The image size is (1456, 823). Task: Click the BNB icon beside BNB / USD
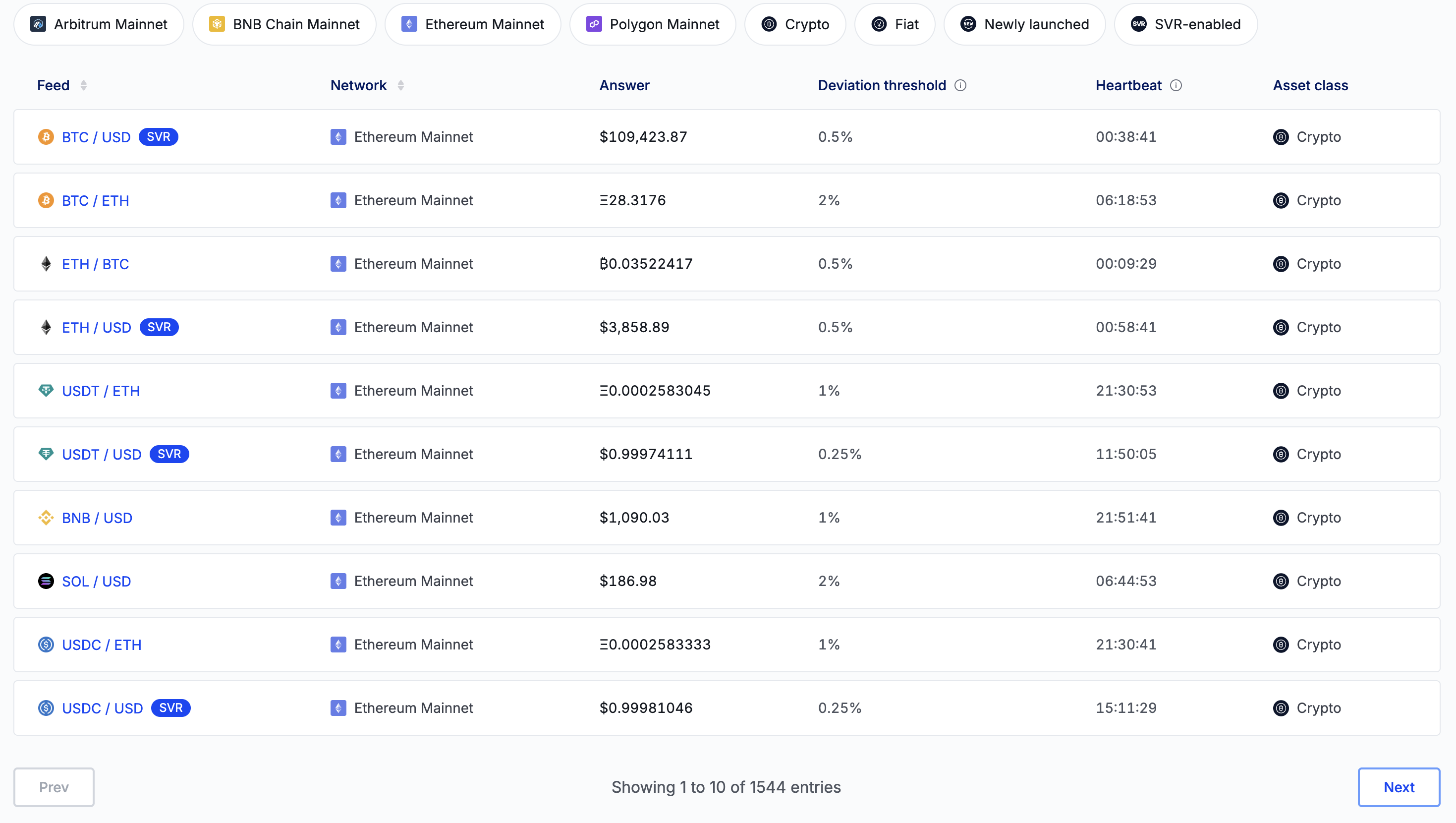[x=46, y=518]
